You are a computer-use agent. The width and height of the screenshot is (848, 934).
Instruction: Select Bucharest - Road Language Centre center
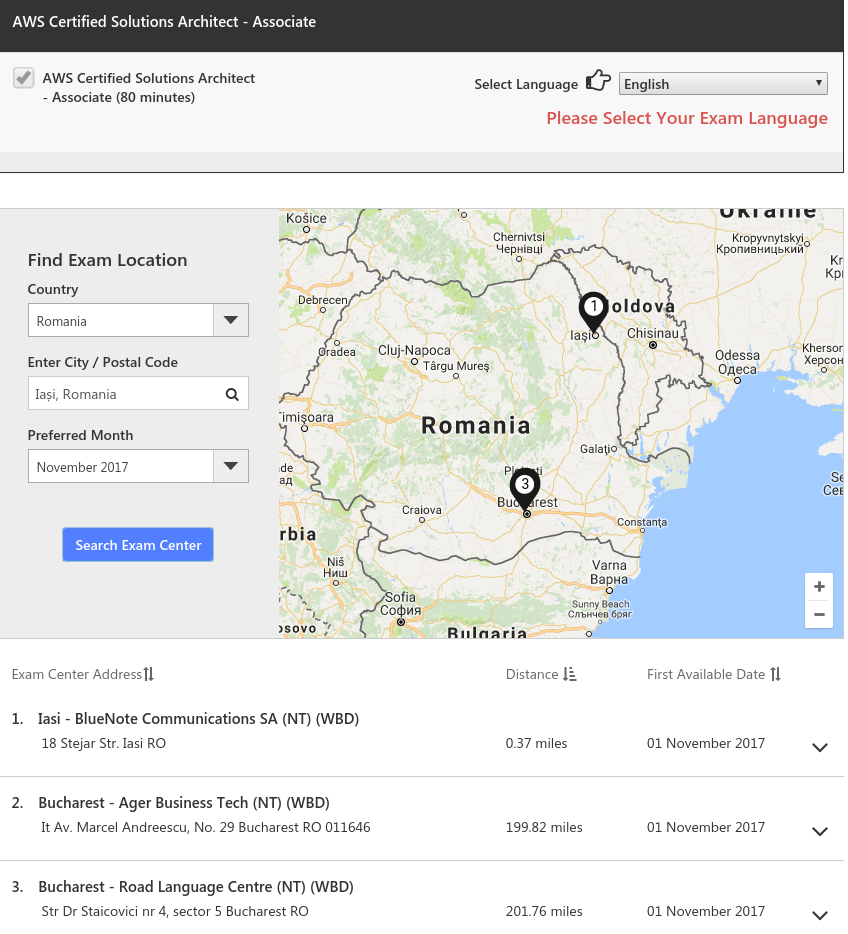click(197, 889)
